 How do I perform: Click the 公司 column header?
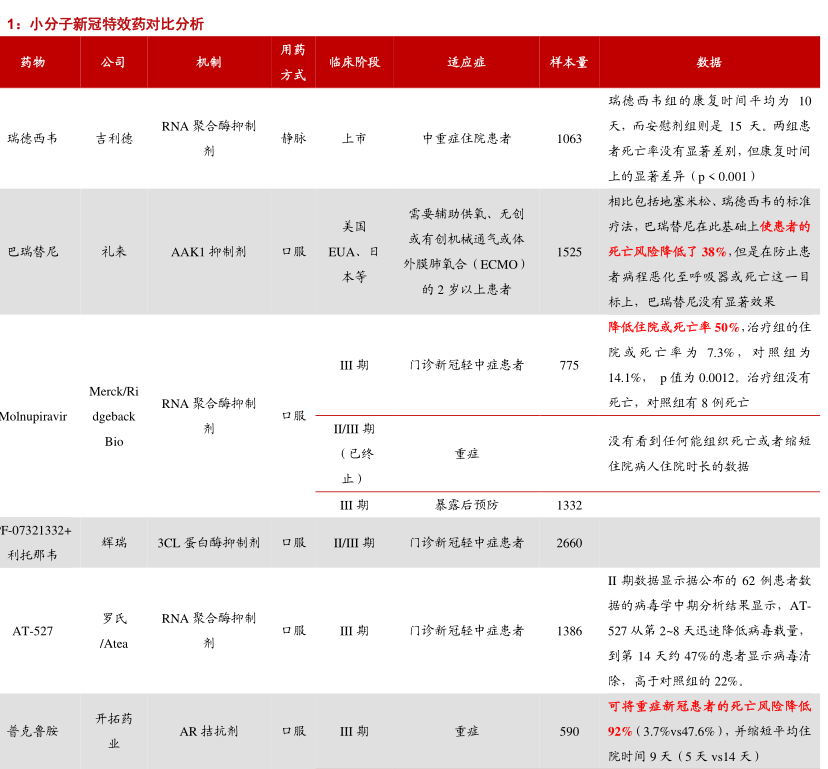pyautogui.click(x=114, y=62)
